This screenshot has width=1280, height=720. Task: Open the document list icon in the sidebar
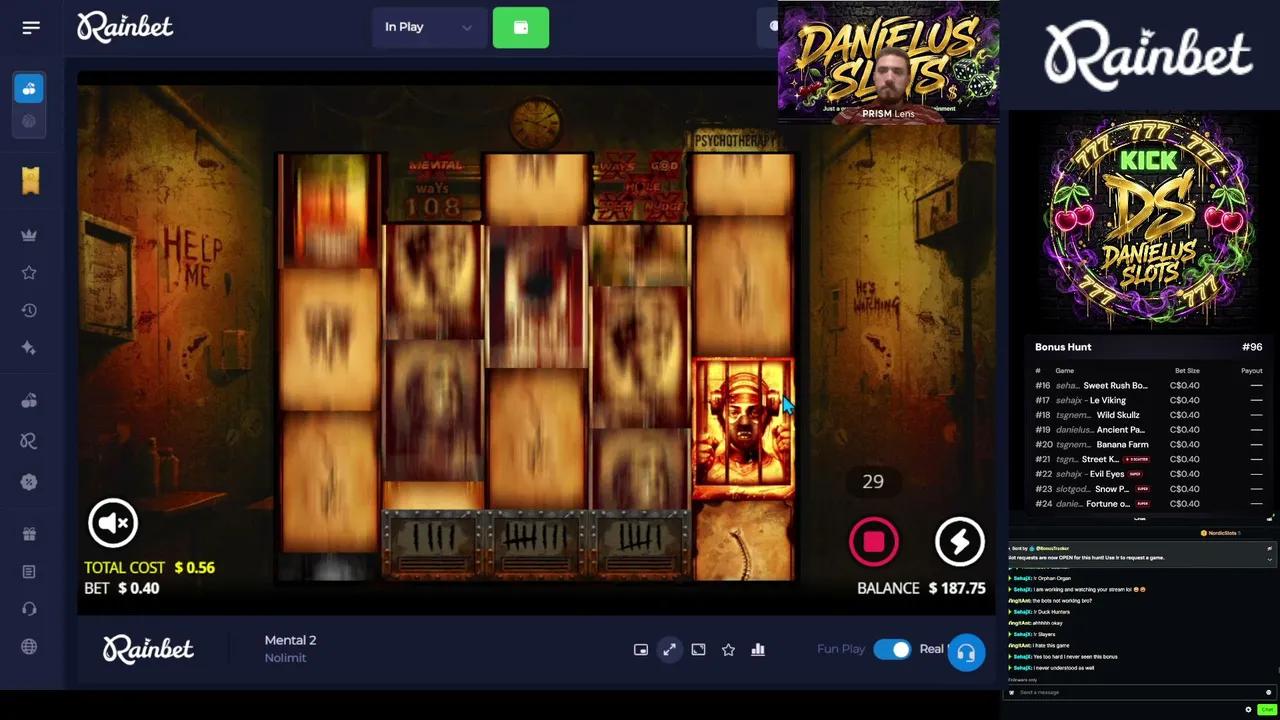(x=29, y=572)
